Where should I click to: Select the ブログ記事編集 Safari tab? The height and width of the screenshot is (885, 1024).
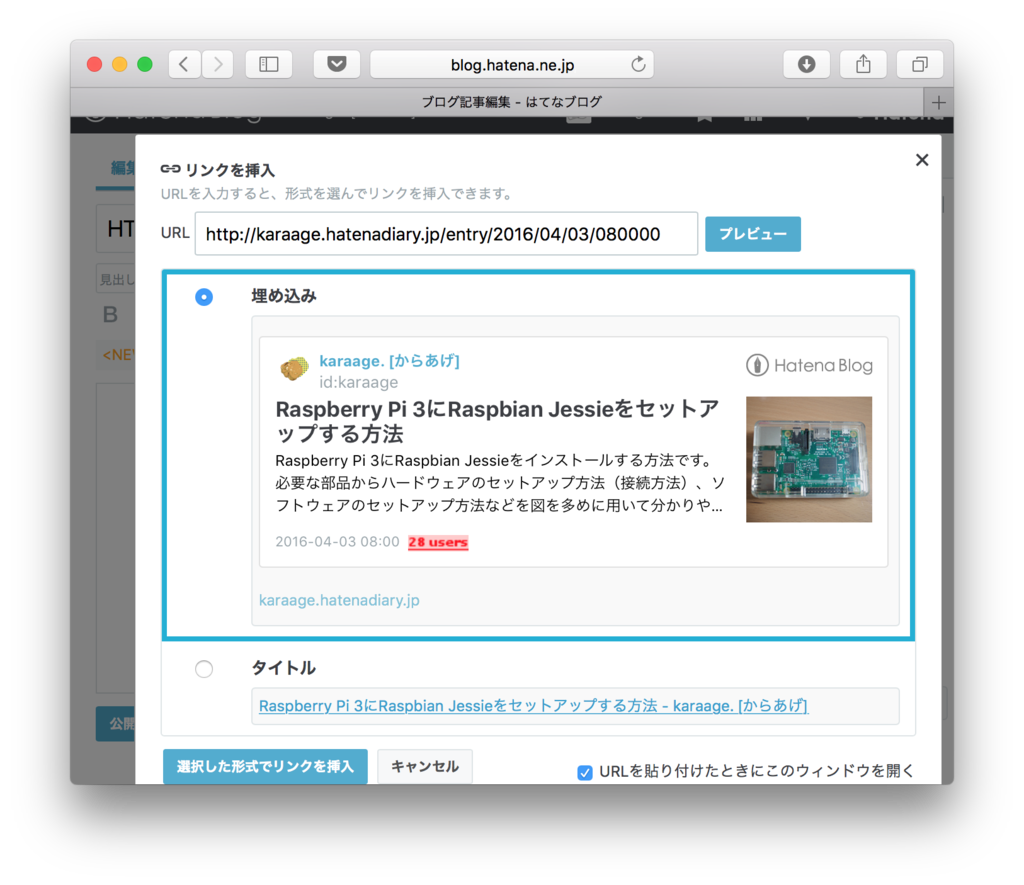tap(511, 101)
